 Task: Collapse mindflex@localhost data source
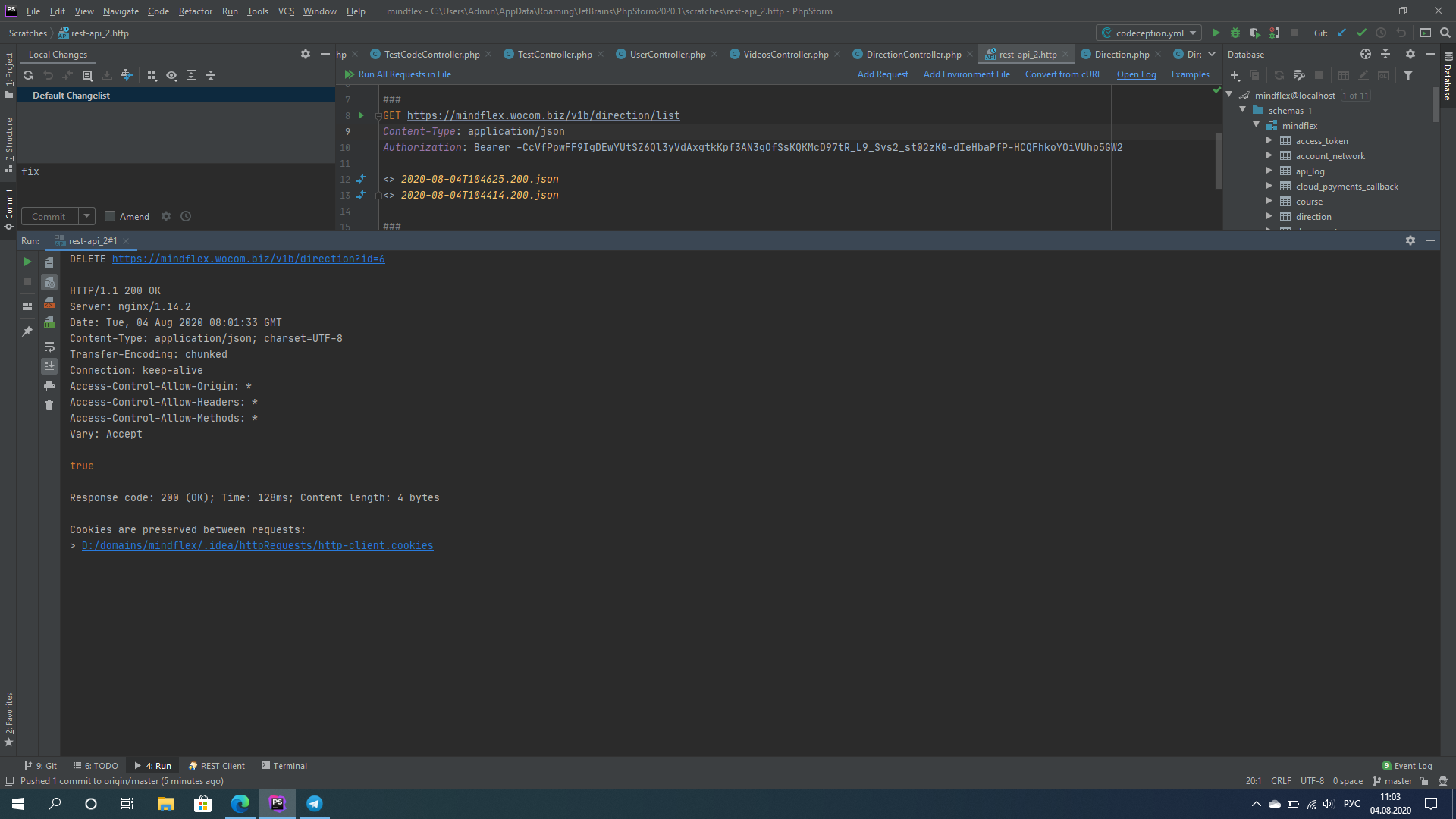[1229, 95]
